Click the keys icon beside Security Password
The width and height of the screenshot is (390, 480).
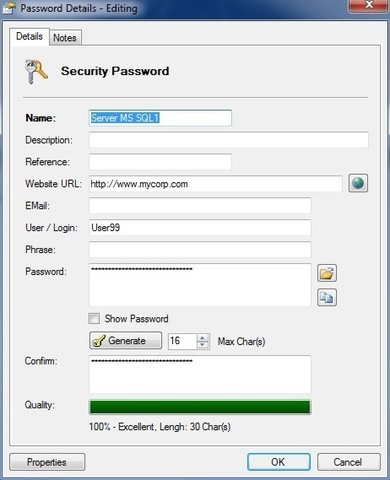(36, 71)
